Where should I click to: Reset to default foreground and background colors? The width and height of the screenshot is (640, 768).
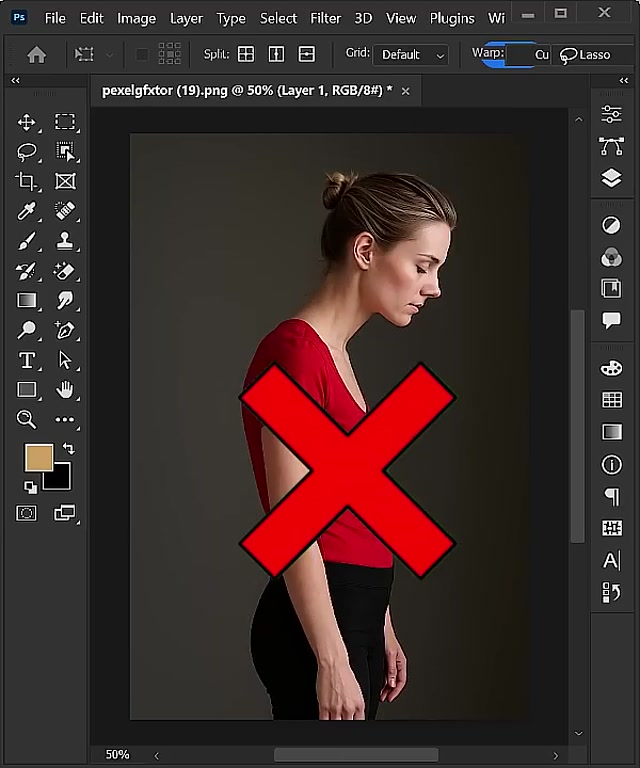(30, 487)
